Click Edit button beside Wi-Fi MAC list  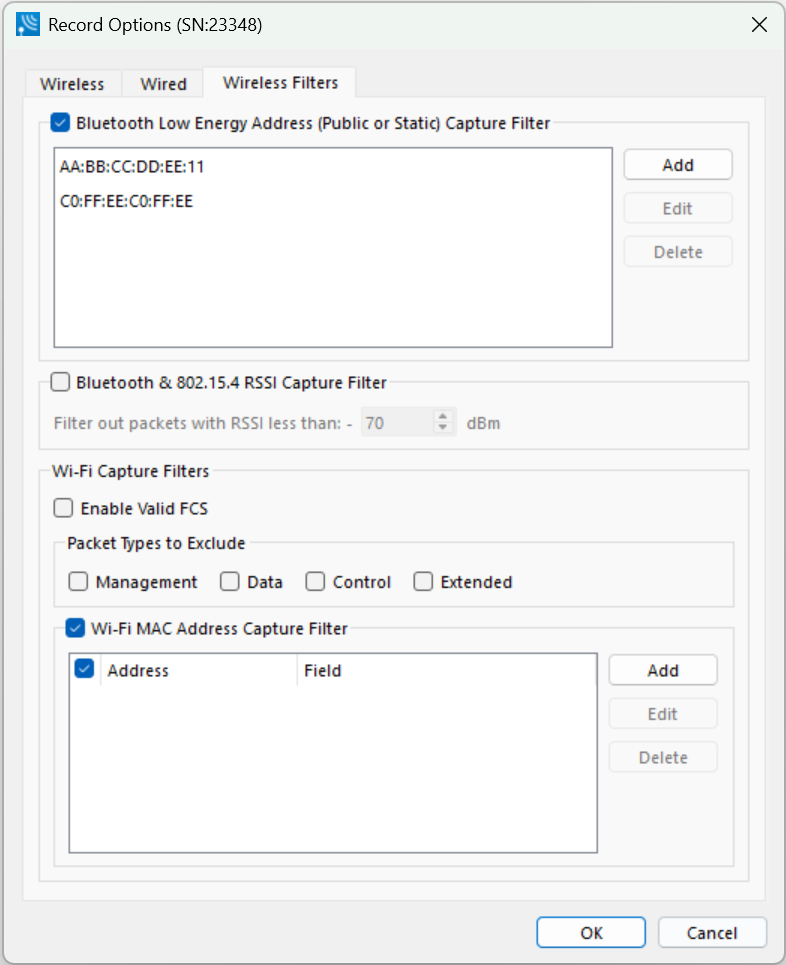[663, 714]
